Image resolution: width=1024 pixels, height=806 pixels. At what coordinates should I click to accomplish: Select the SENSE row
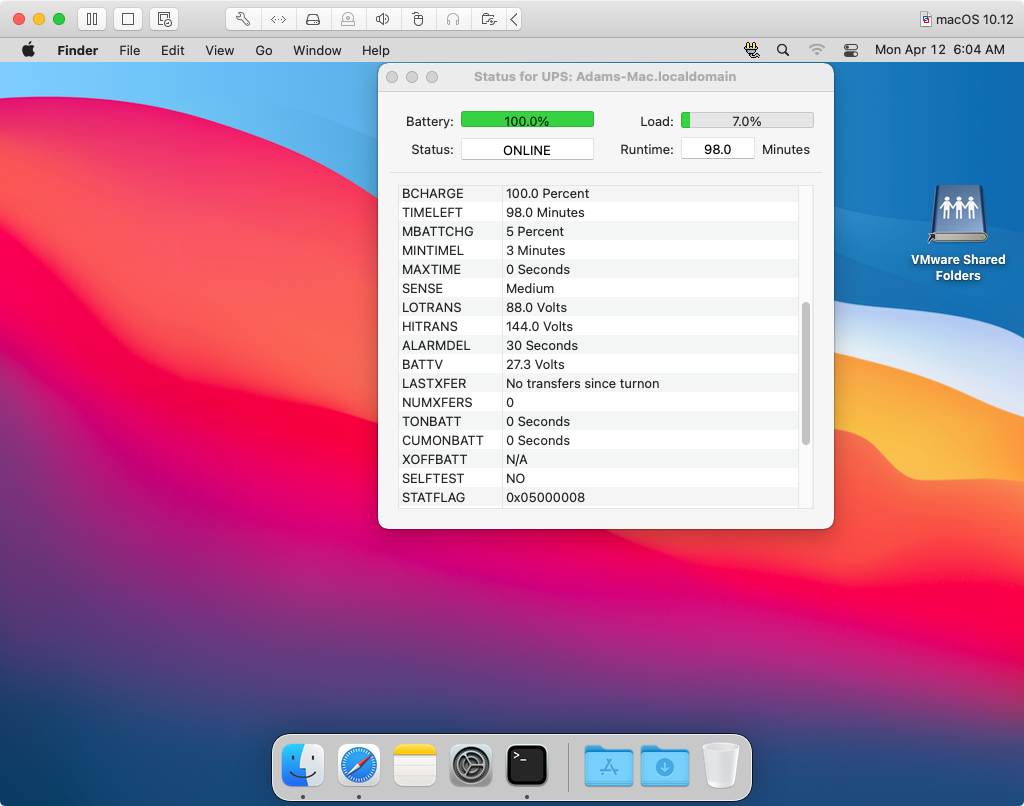coord(598,288)
